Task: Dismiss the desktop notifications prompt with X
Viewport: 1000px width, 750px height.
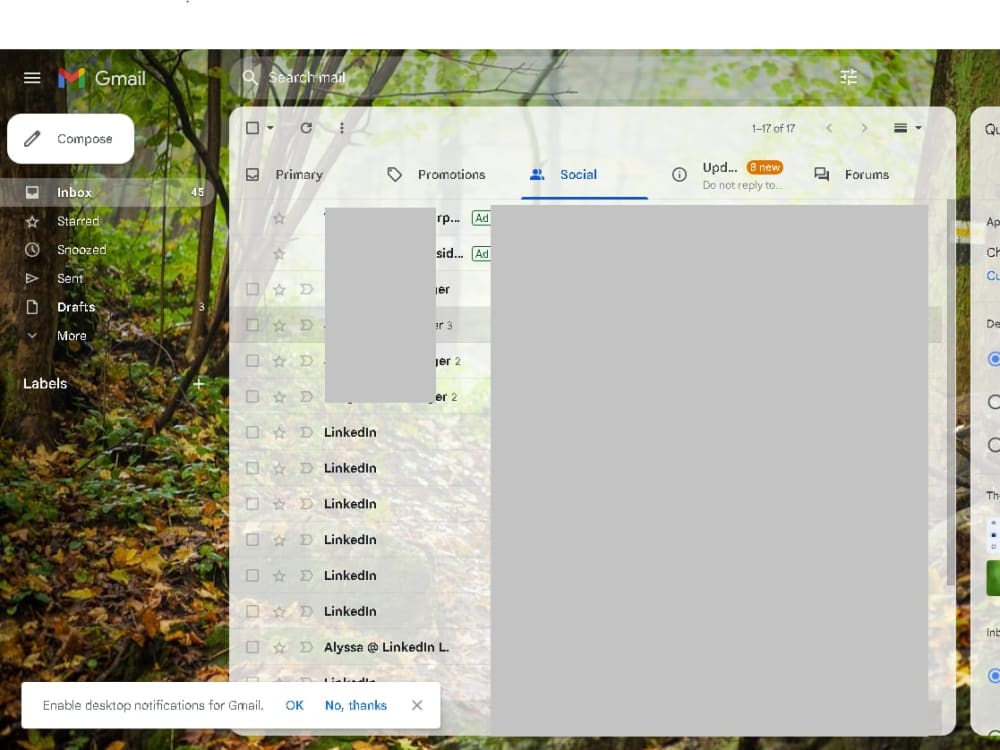Action: point(417,705)
